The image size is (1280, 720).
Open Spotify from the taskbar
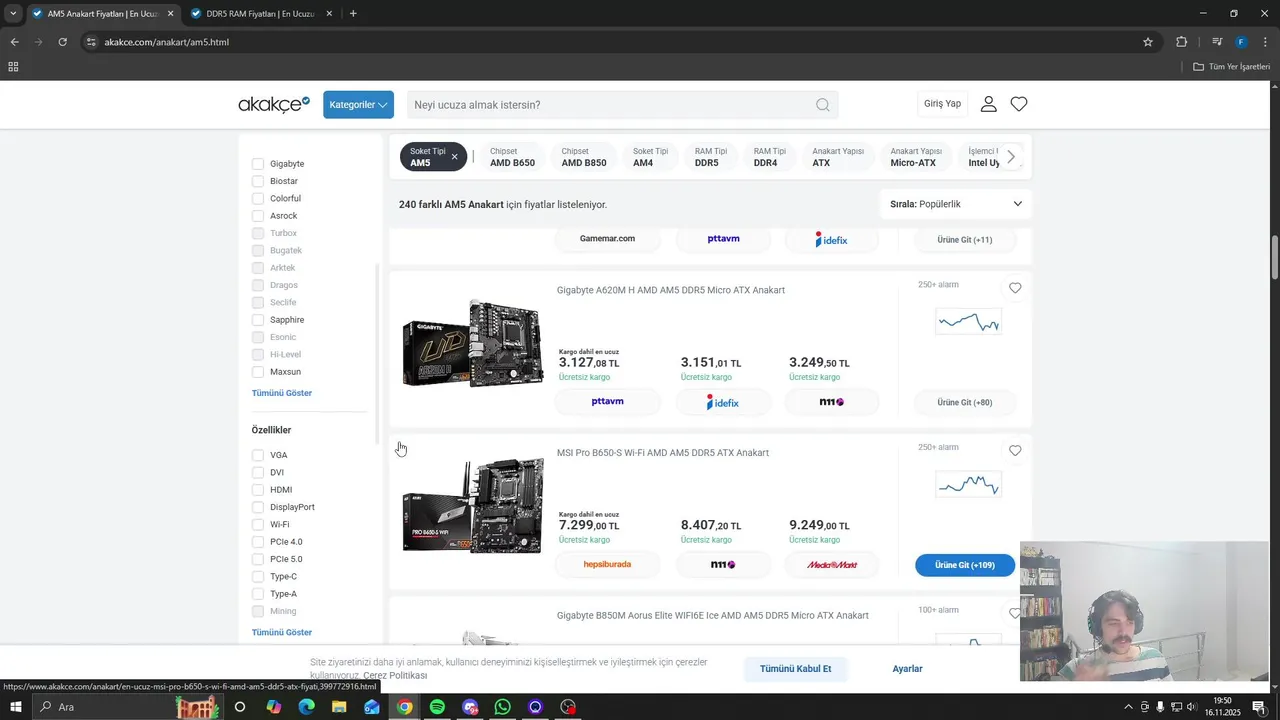coord(437,707)
